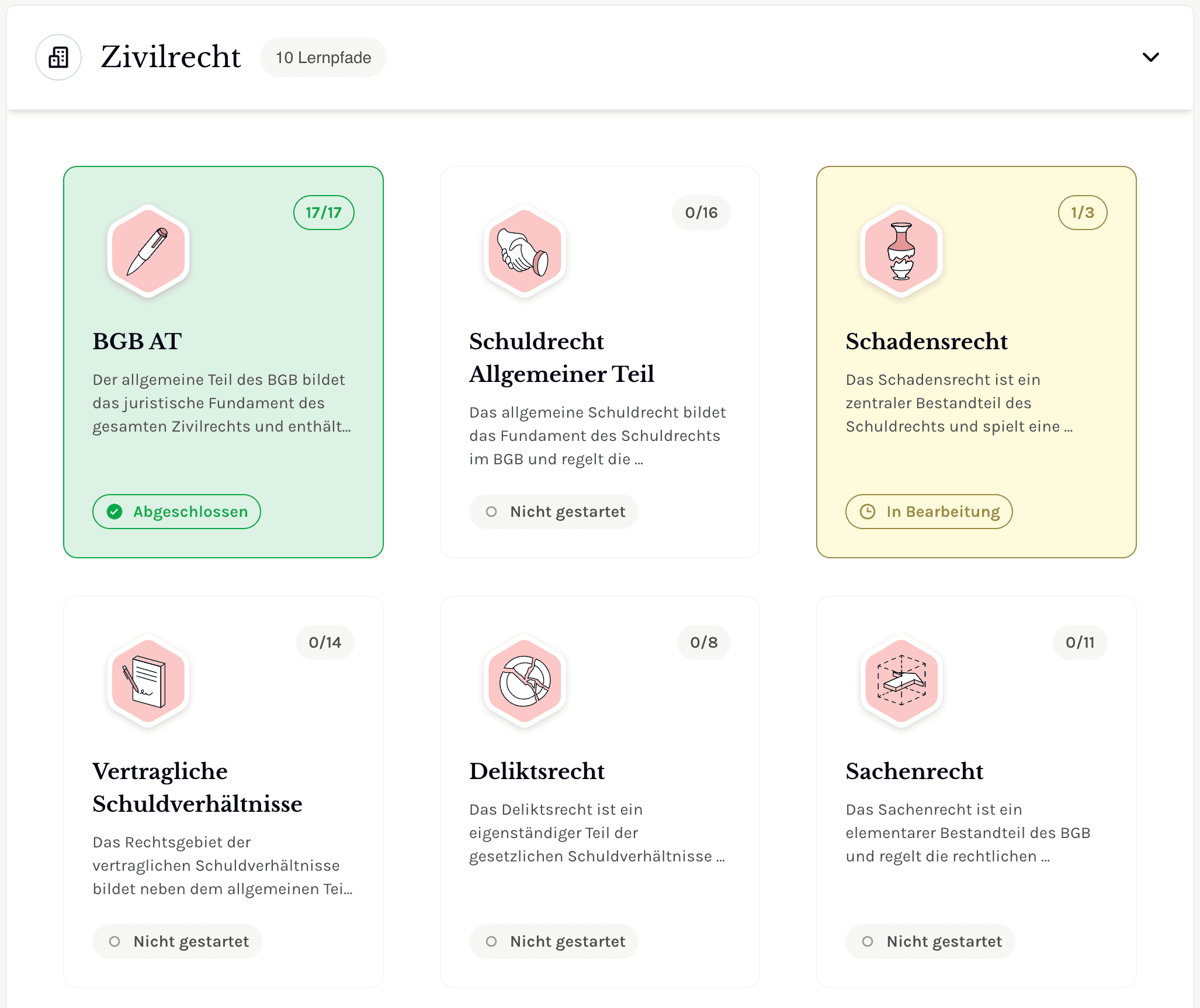Click the pen icon on the BGB AT card
Image resolution: width=1200 pixels, height=1008 pixels.
coord(148,252)
